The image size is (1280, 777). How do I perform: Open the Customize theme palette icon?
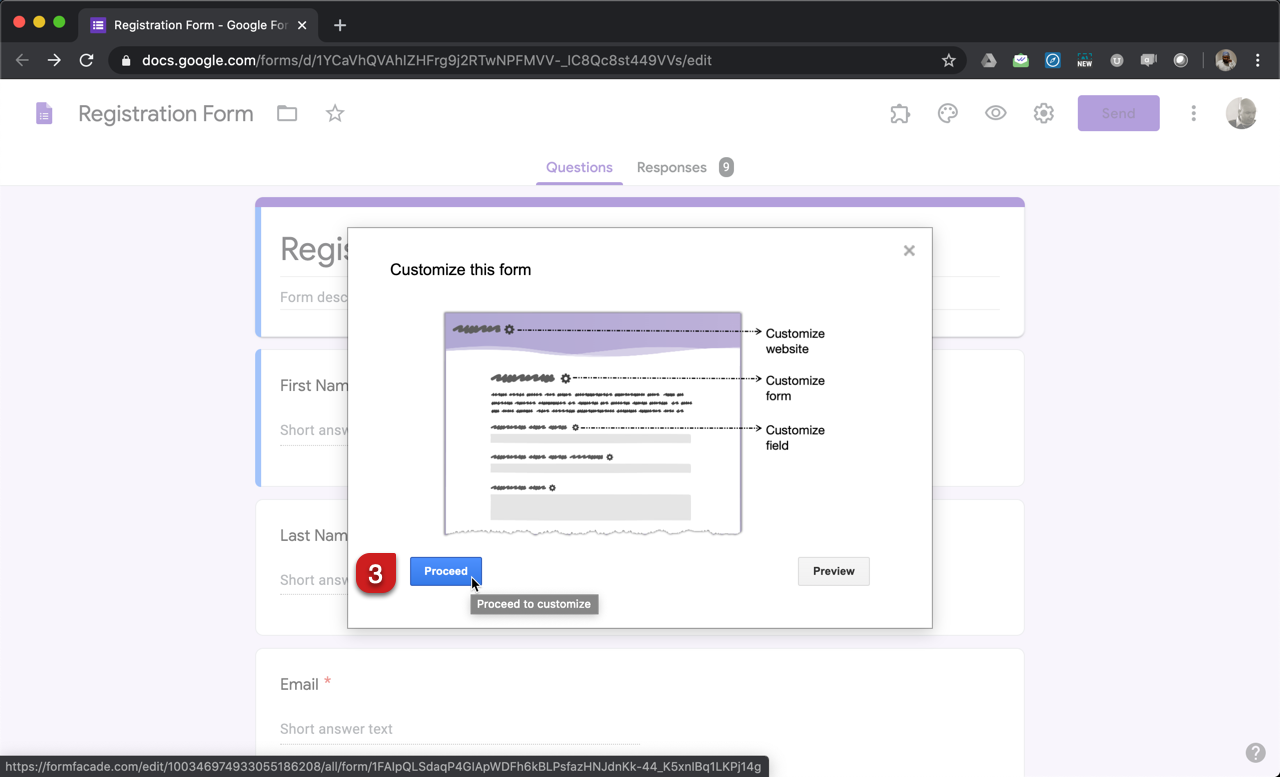point(947,113)
